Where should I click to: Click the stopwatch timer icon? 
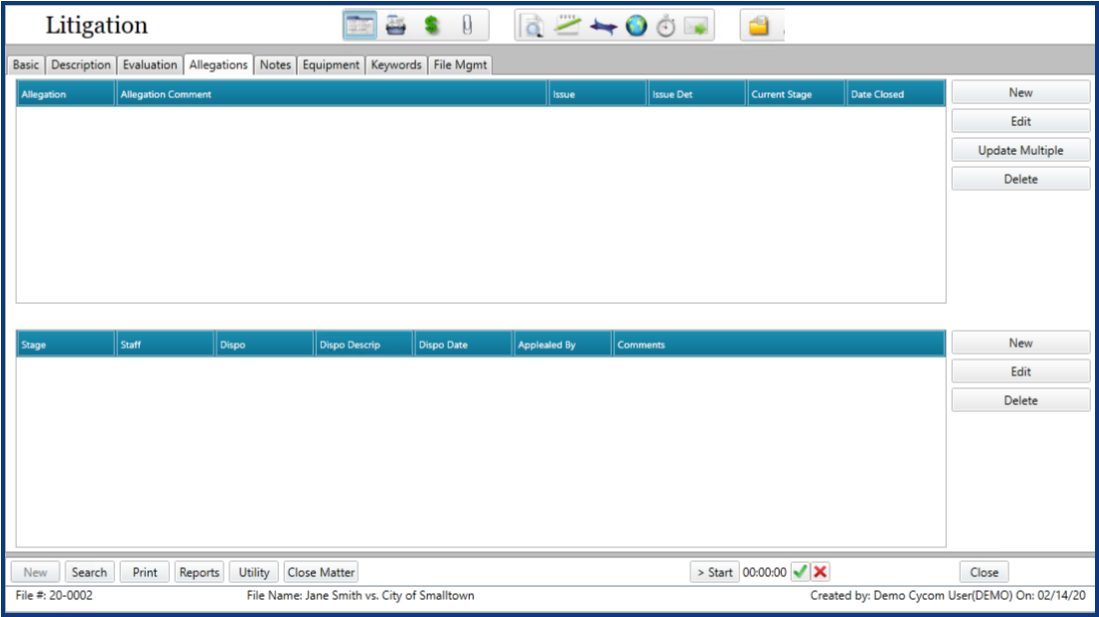click(x=666, y=27)
